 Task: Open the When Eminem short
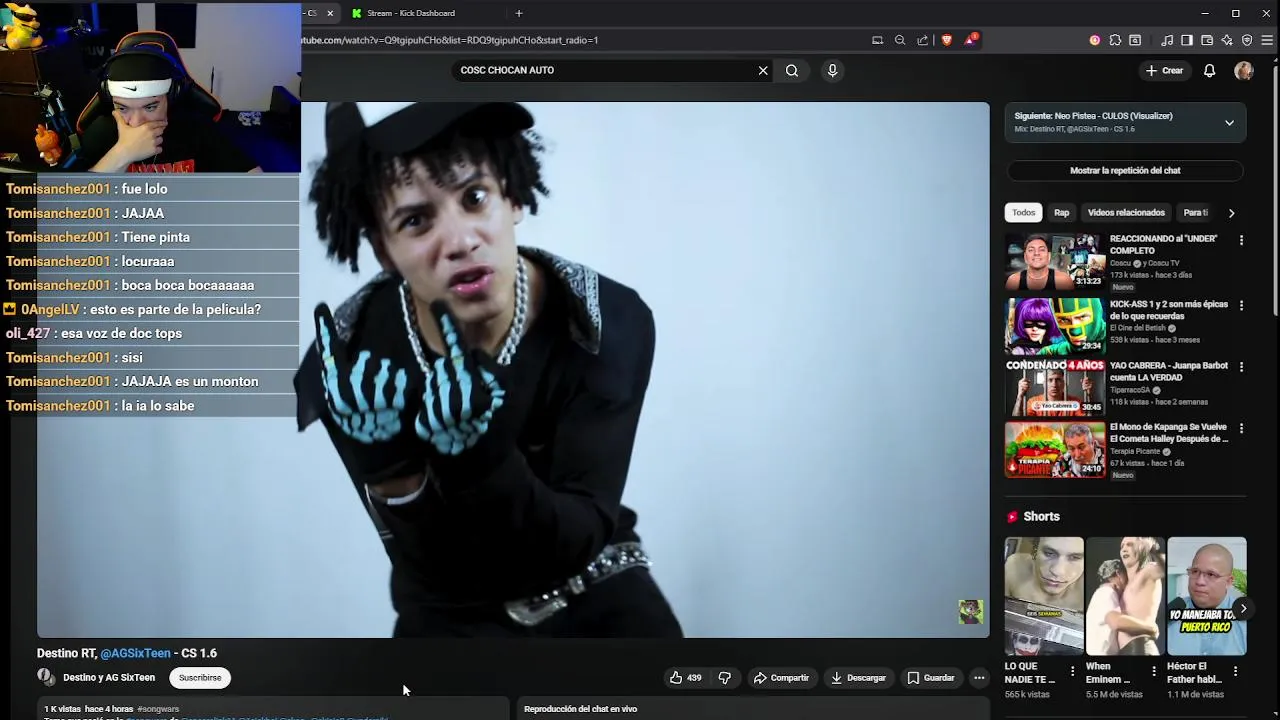point(1125,596)
